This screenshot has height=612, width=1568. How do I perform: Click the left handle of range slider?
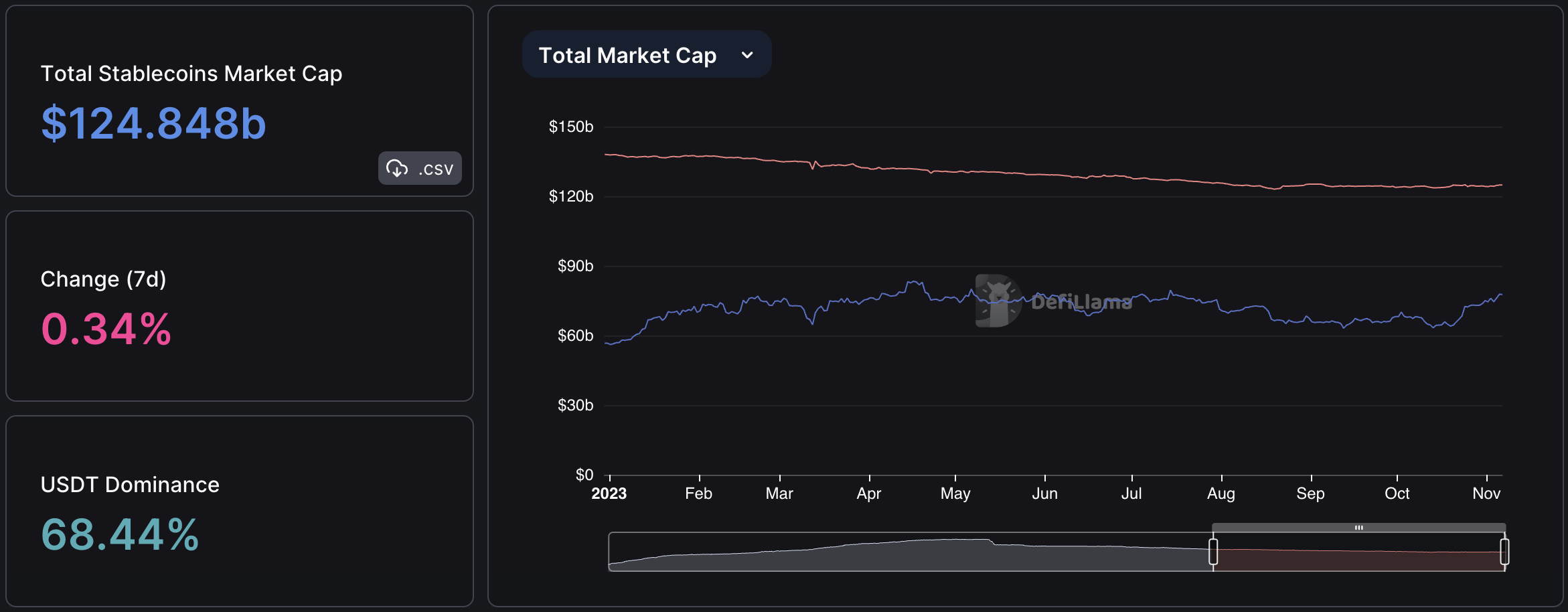click(x=1213, y=552)
